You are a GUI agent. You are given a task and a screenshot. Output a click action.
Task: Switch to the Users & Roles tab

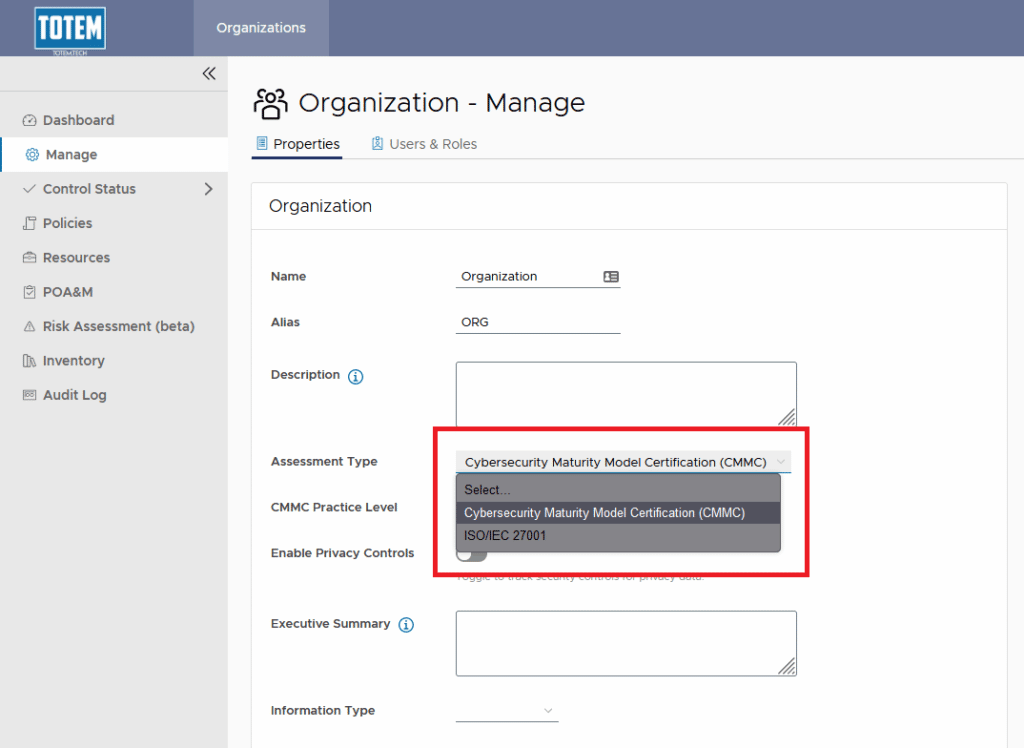coord(424,144)
